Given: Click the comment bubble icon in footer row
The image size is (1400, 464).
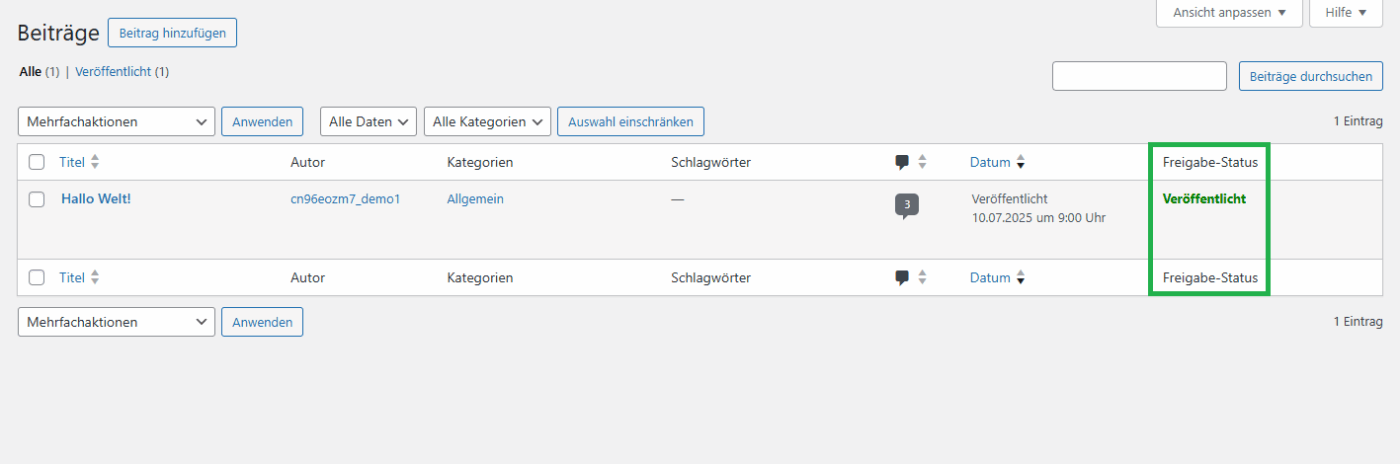Looking at the screenshot, I should click(x=902, y=278).
